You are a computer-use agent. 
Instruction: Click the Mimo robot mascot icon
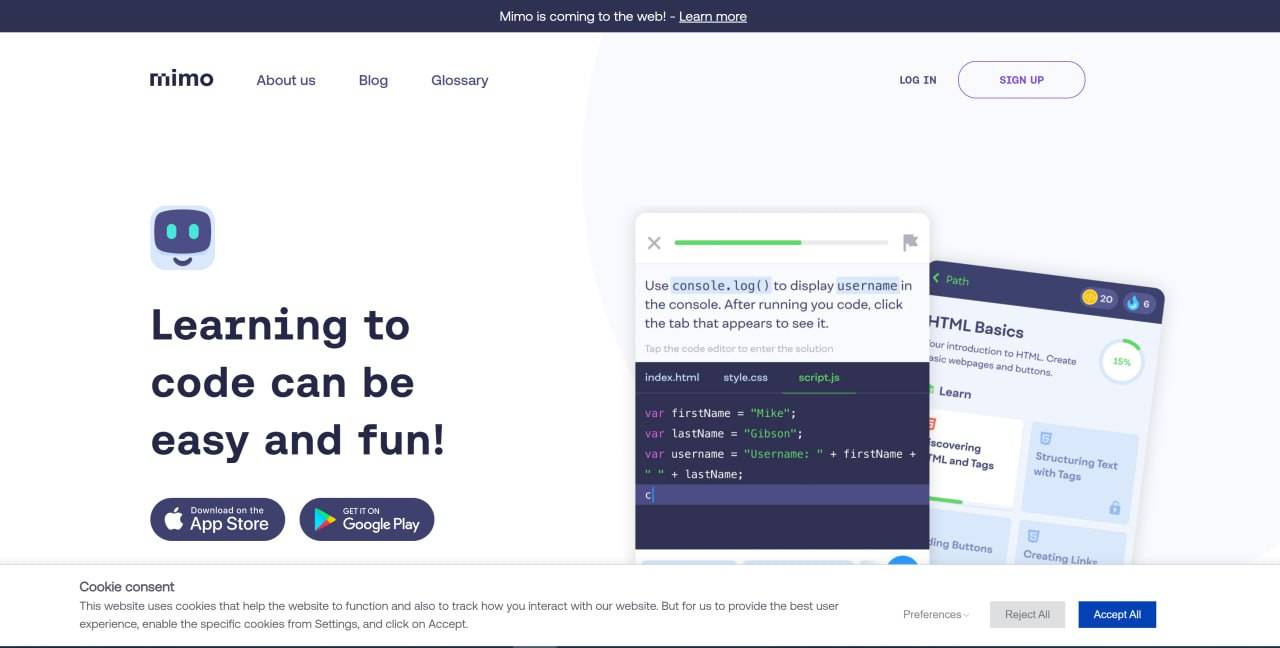coord(182,238)
